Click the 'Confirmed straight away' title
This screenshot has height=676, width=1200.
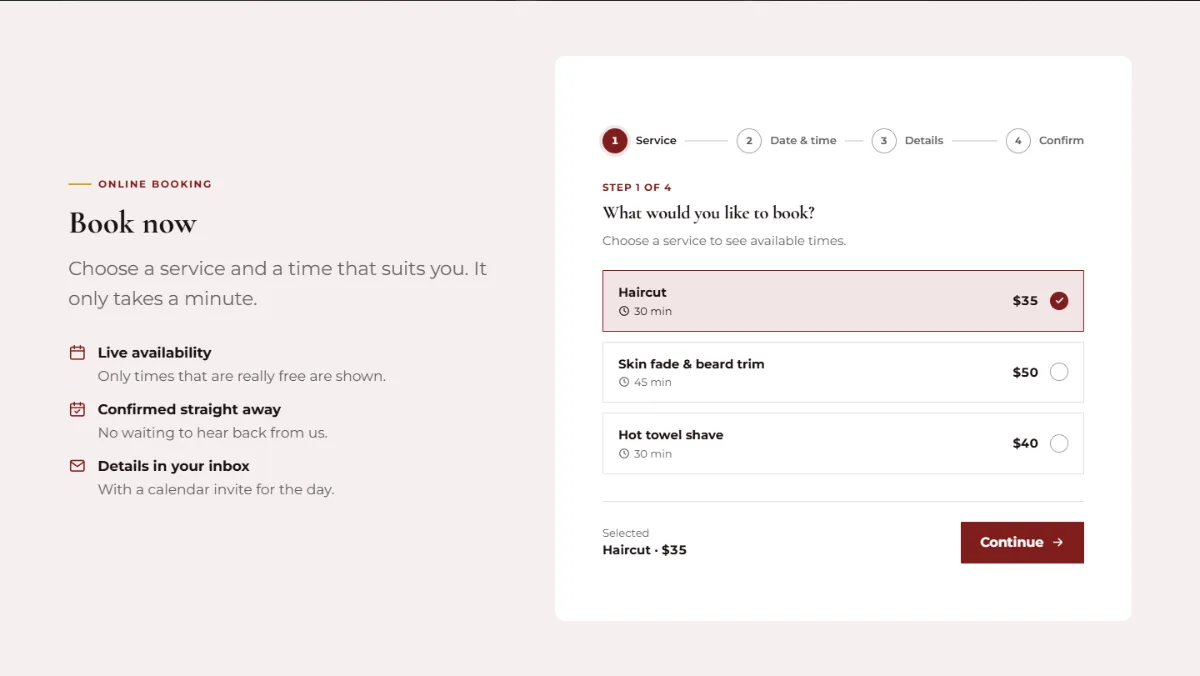[189, 409]
